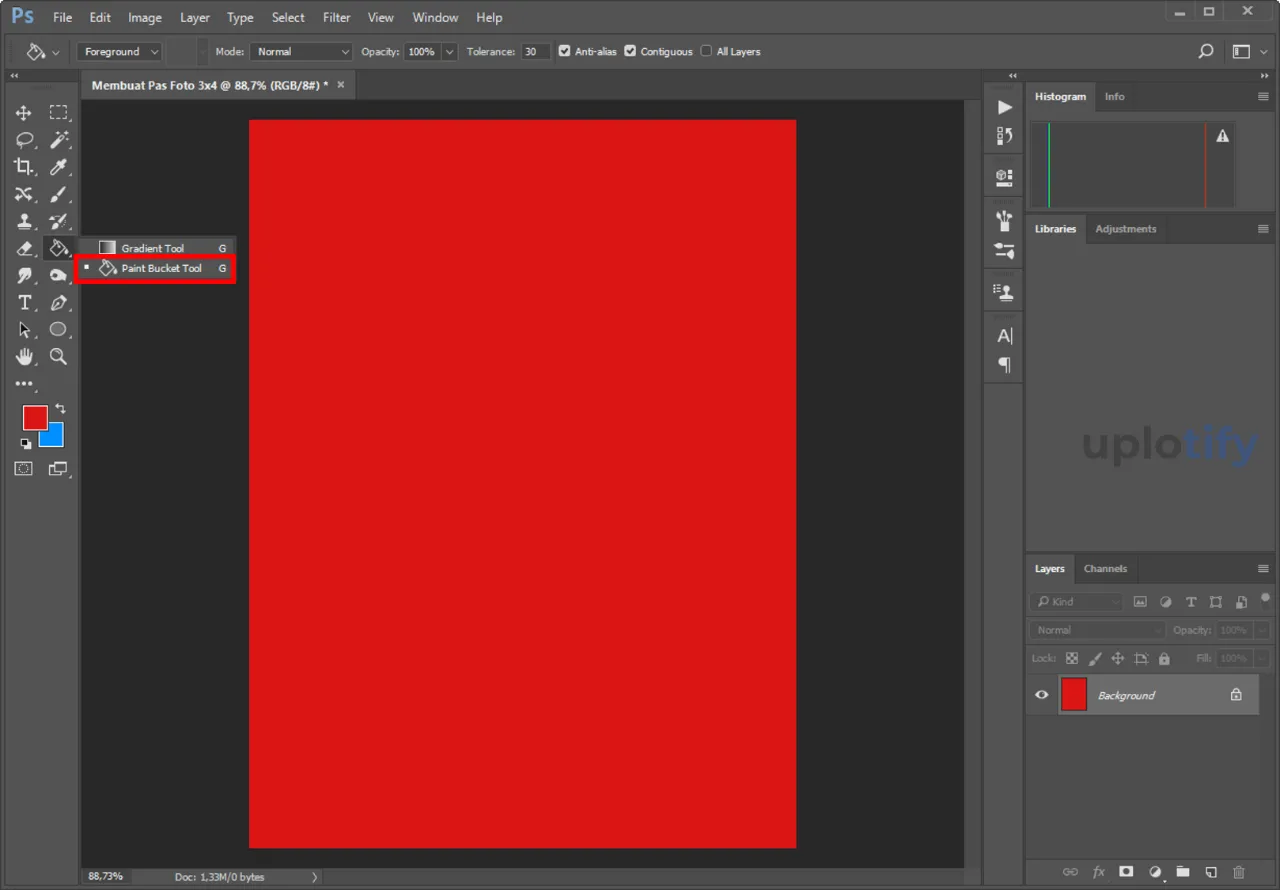This screenshot has width=1280, height=890.
Task: Hide the Background layer with the eye icon
Action: 1041,695
